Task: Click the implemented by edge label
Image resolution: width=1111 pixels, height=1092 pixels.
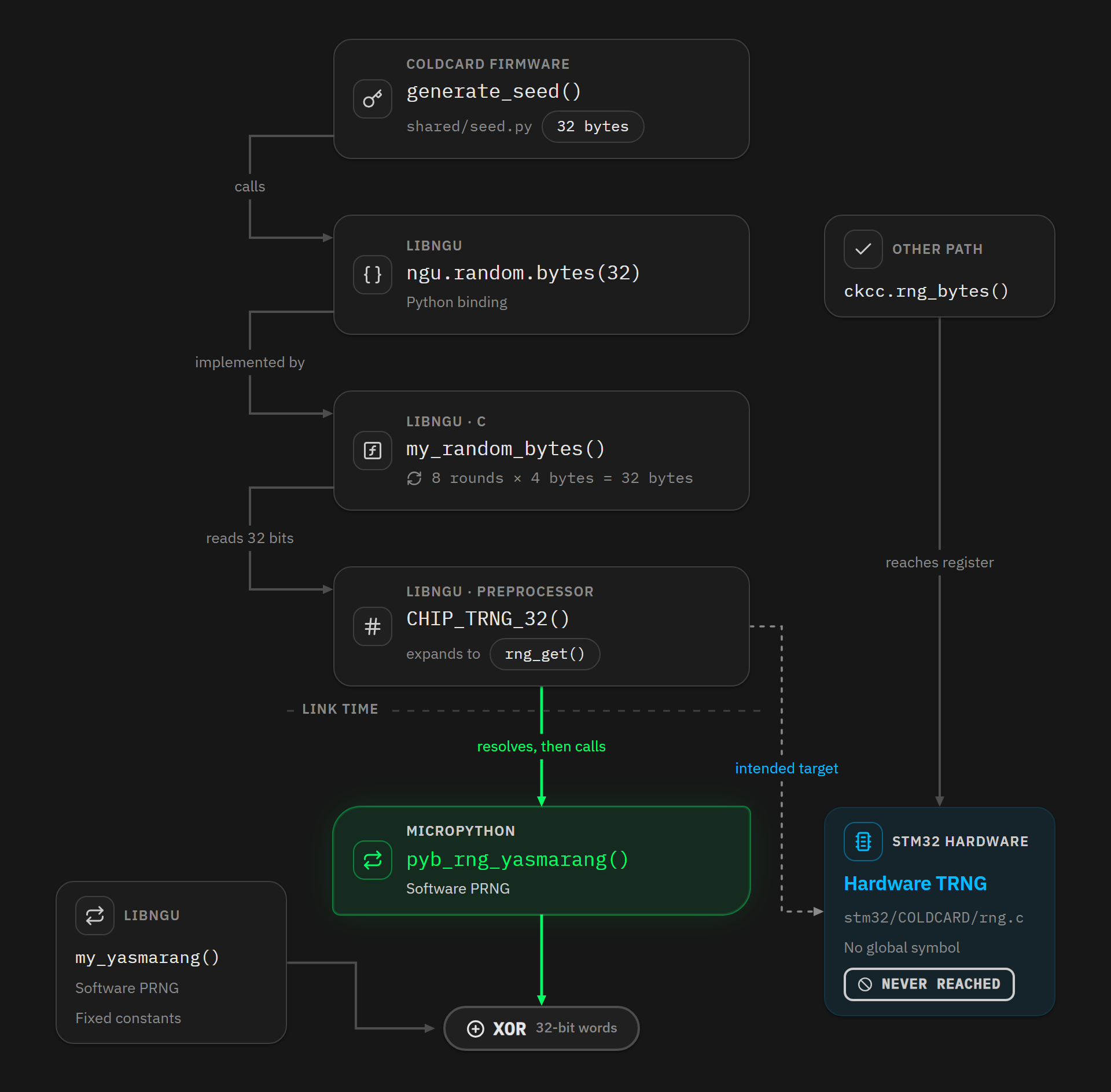Action: [x=250, y=363]
